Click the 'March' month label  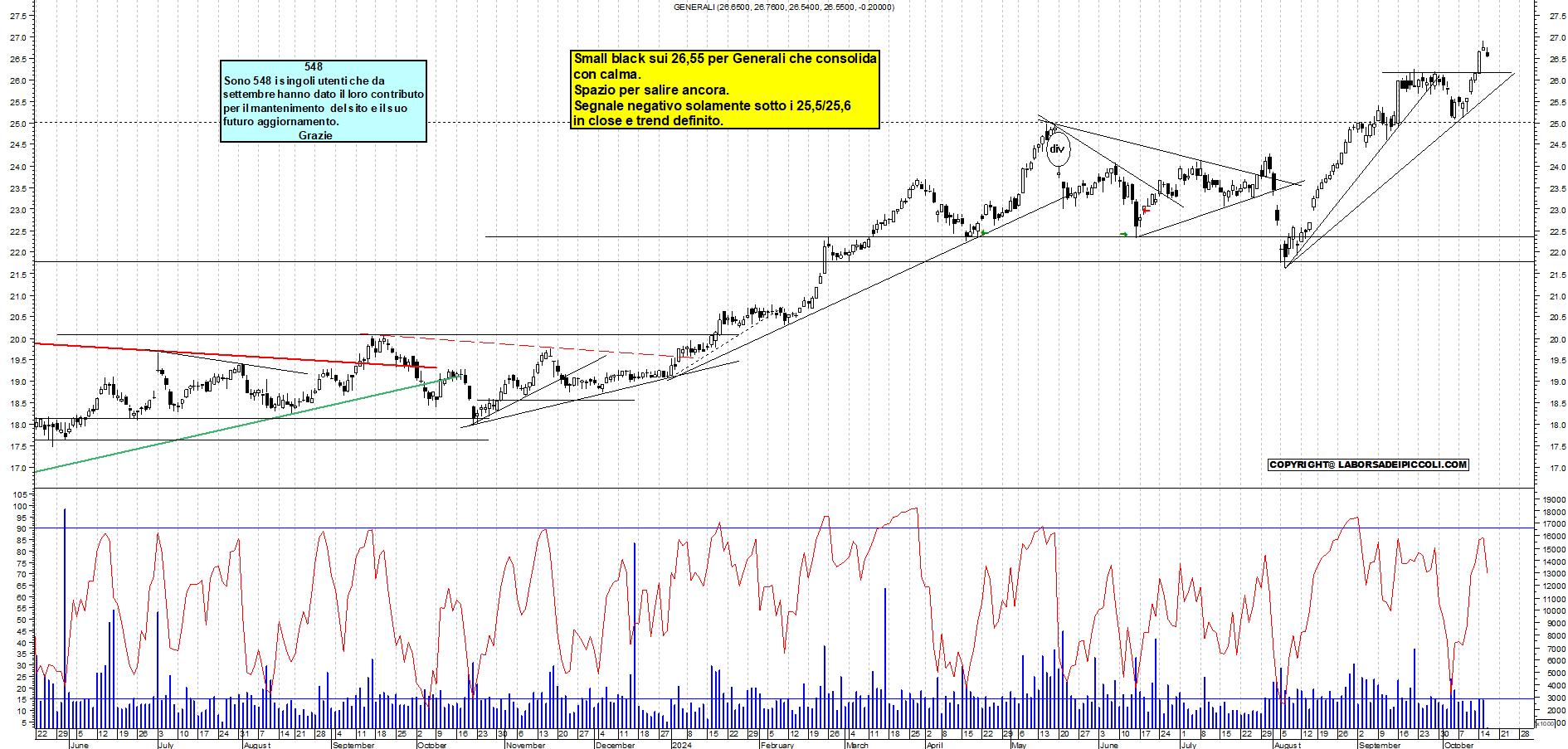point(857,745)
